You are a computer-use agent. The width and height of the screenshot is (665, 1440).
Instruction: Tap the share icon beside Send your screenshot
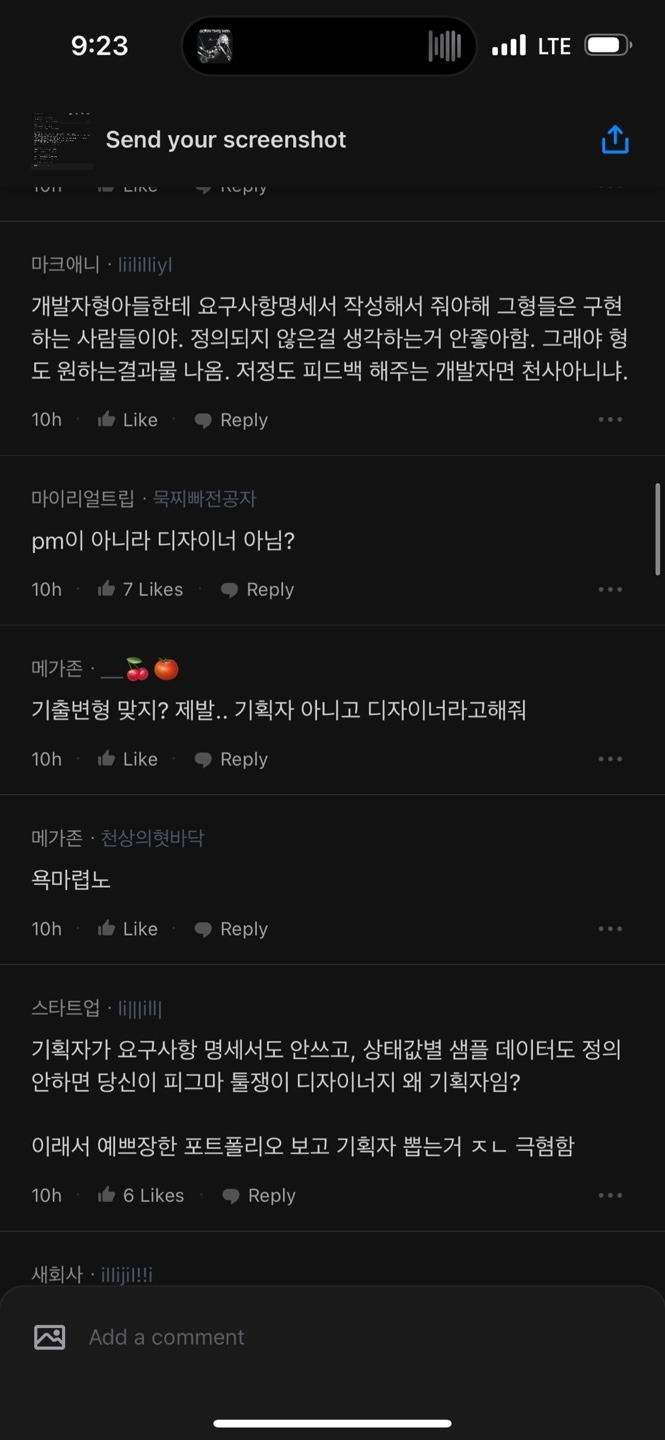615,139
